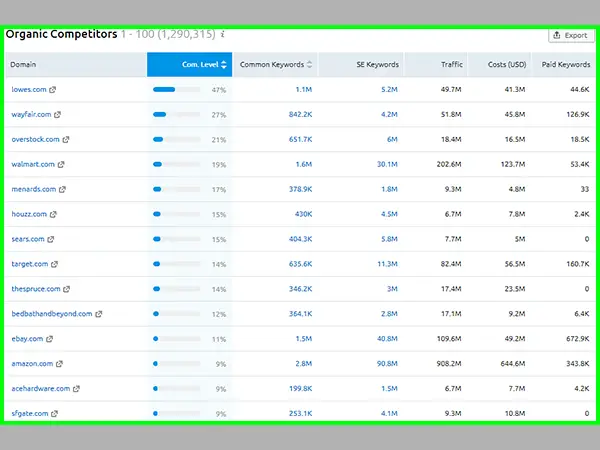The height and width of the screenshot is (450, 600).
Task: Open walmart.com SE keywords 30.1M
Action: click(x=387, y=164)
